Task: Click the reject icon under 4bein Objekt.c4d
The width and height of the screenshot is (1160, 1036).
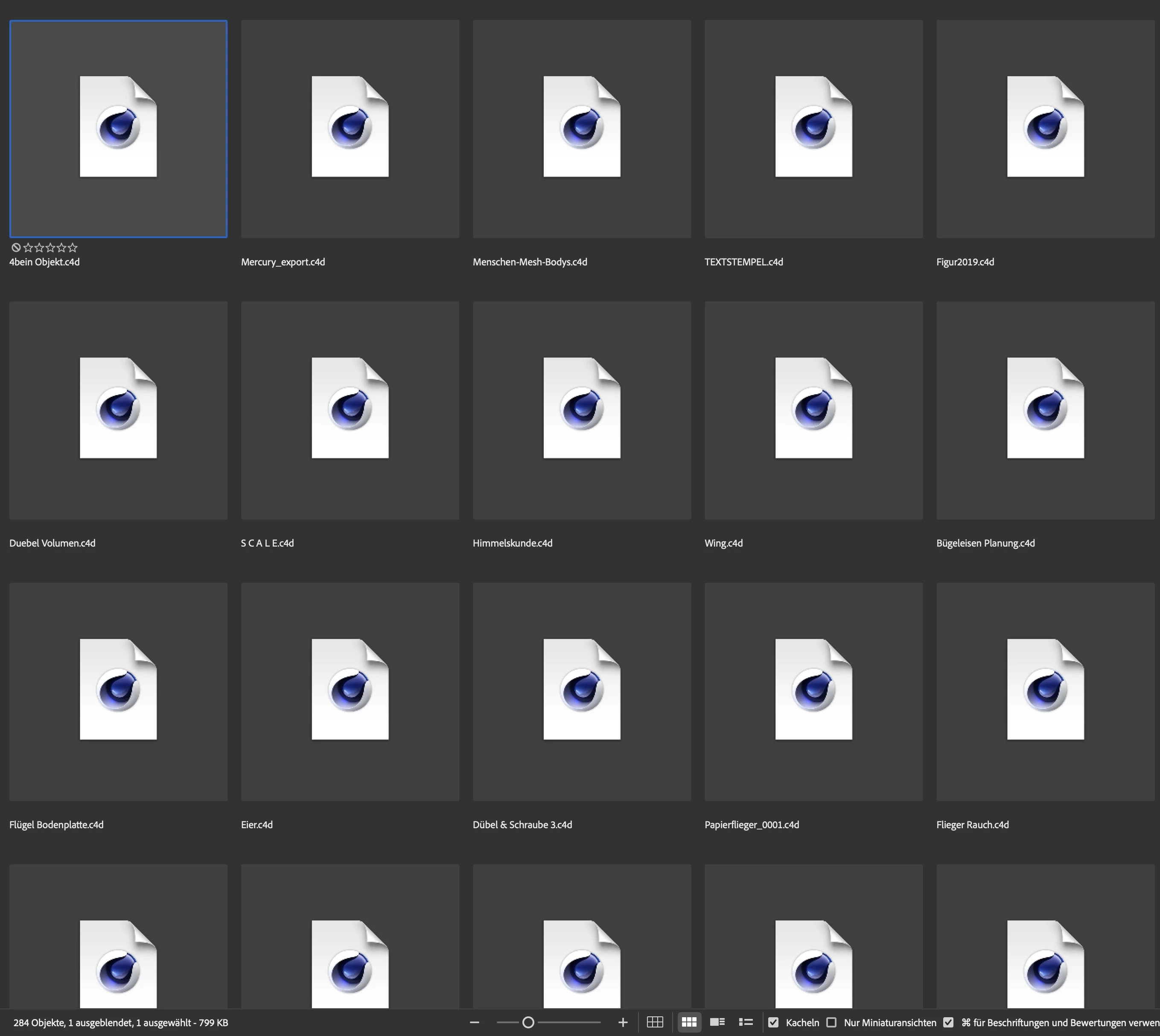Action: point(16,247)
